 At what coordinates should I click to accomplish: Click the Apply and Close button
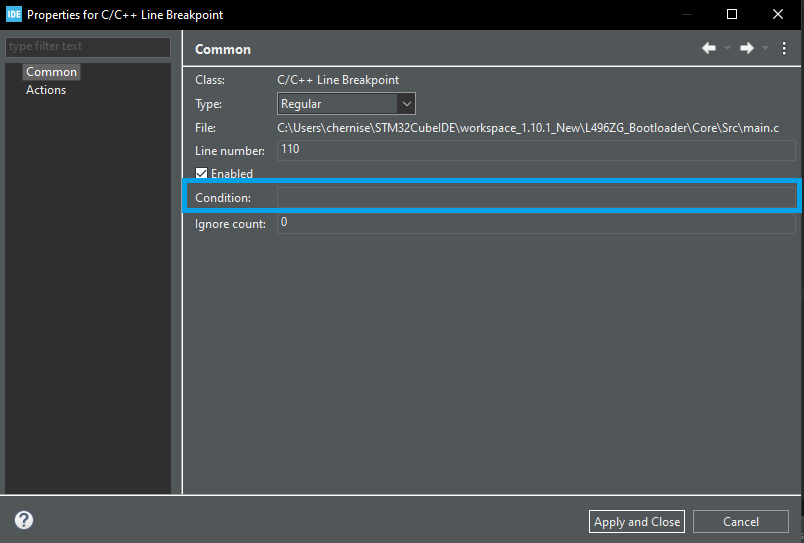click(637, 521)
